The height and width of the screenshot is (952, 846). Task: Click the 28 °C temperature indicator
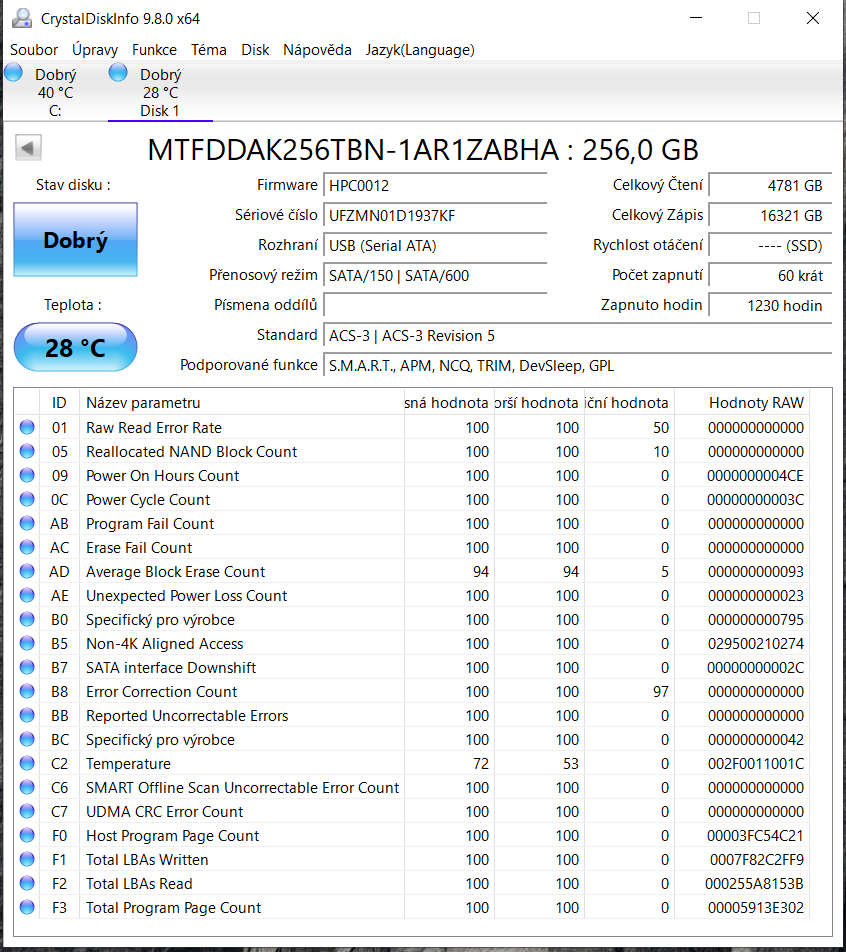(x=75, y=347)
